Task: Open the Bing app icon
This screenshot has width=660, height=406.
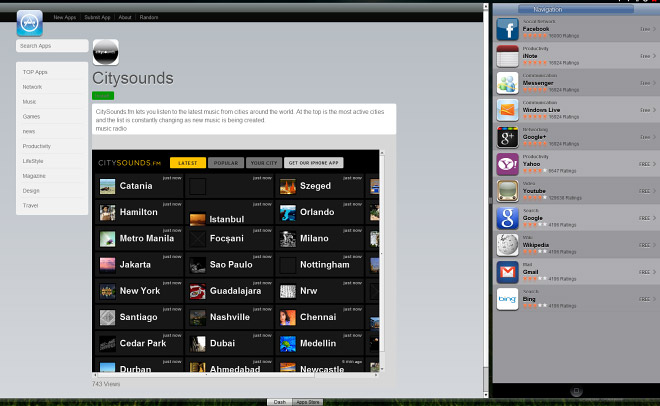Action: (507, 299)
